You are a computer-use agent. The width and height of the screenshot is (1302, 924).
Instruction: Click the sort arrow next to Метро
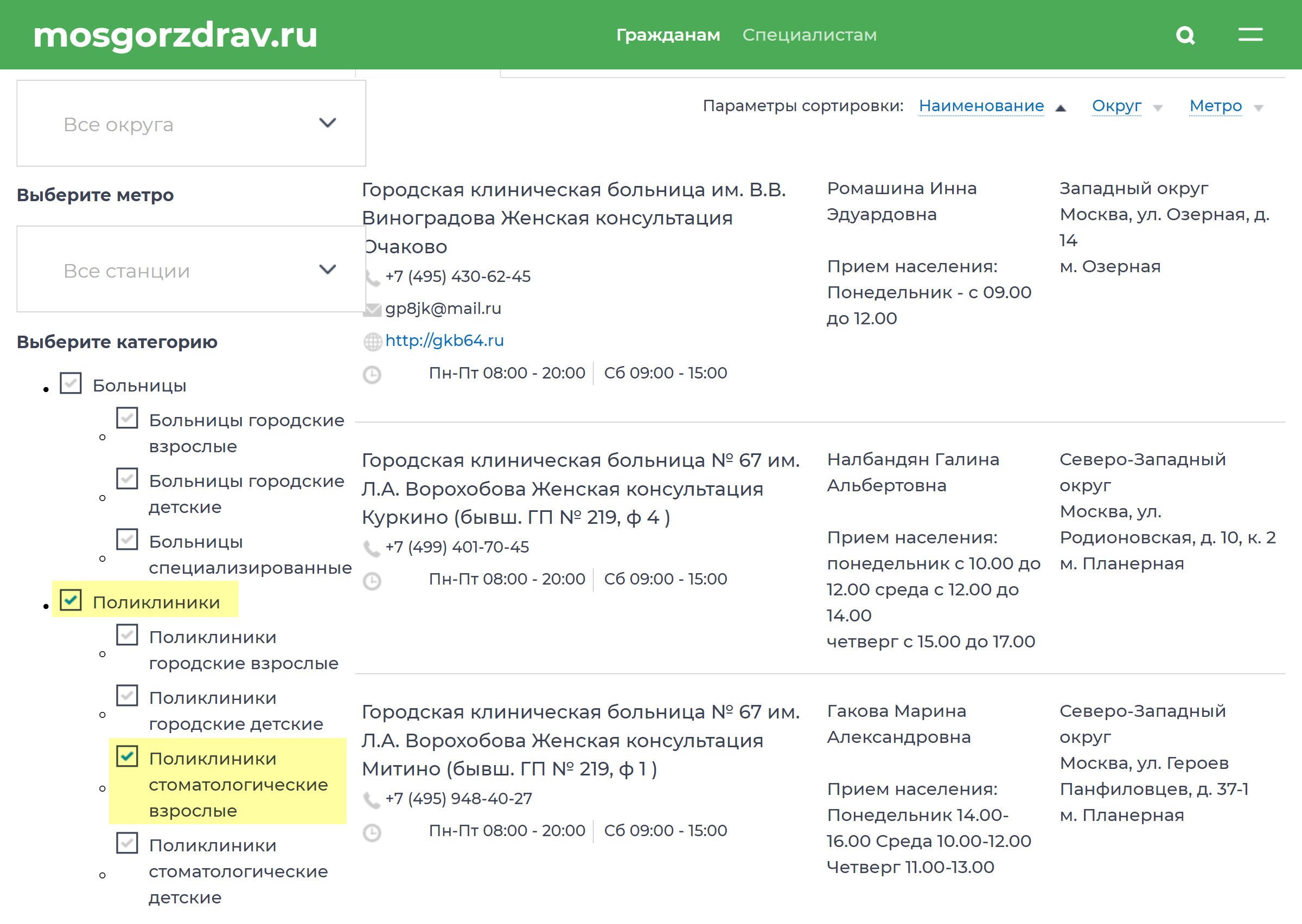1258,108
